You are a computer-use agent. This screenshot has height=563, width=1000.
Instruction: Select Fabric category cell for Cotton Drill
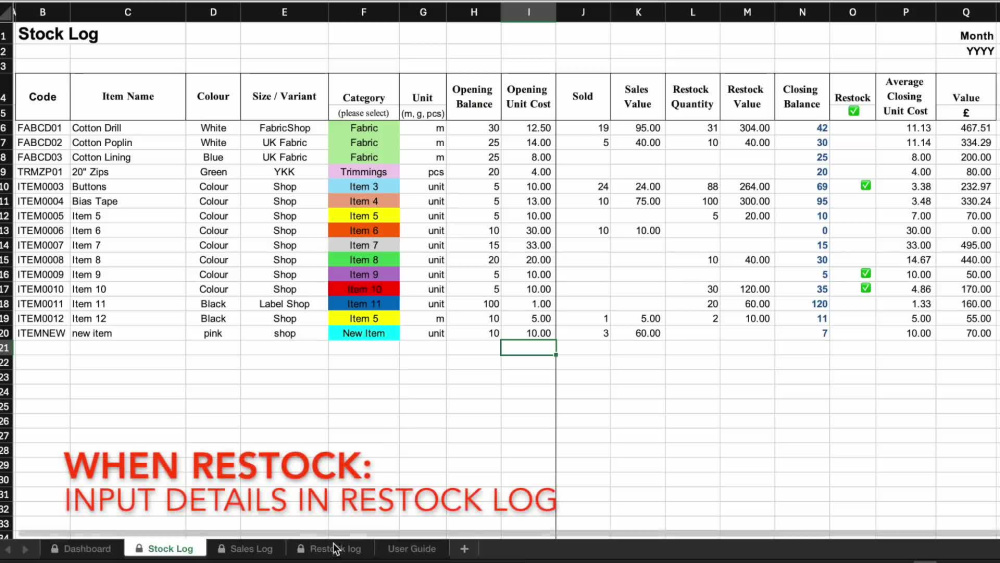coord(364,128)
